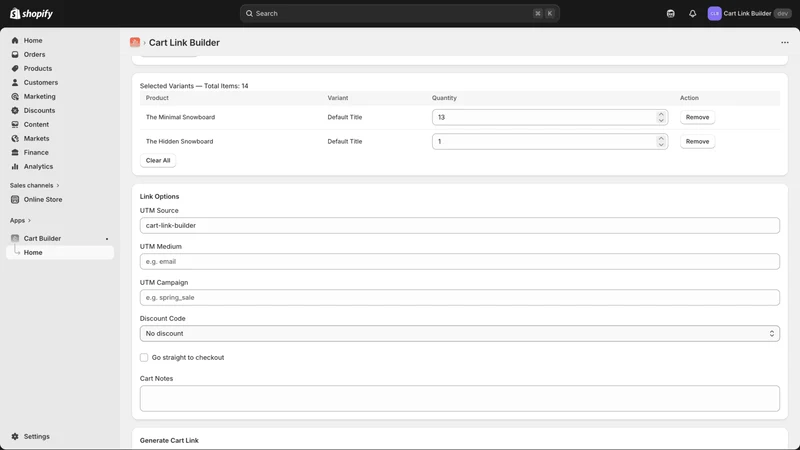Click the Customers person icon
Viewport: 800px width, 450px height.
[x=15, y=82]
